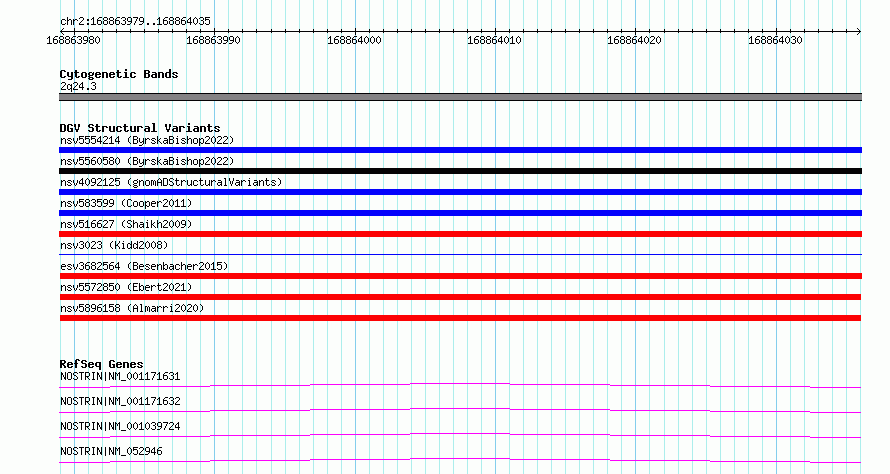890x474 pixels.
Task: Click ruler position 168863980
Action: click(73, 40)
